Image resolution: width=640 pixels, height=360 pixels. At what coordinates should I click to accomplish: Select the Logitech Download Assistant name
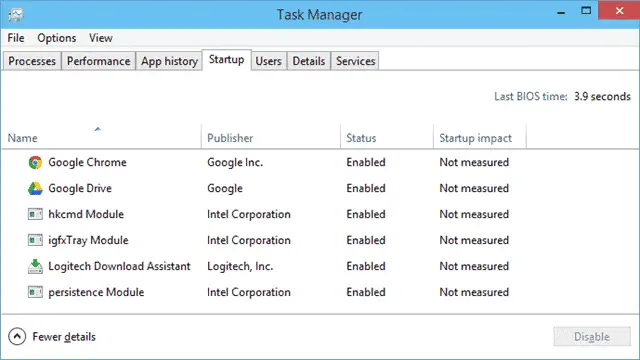[x=119, y=266]
